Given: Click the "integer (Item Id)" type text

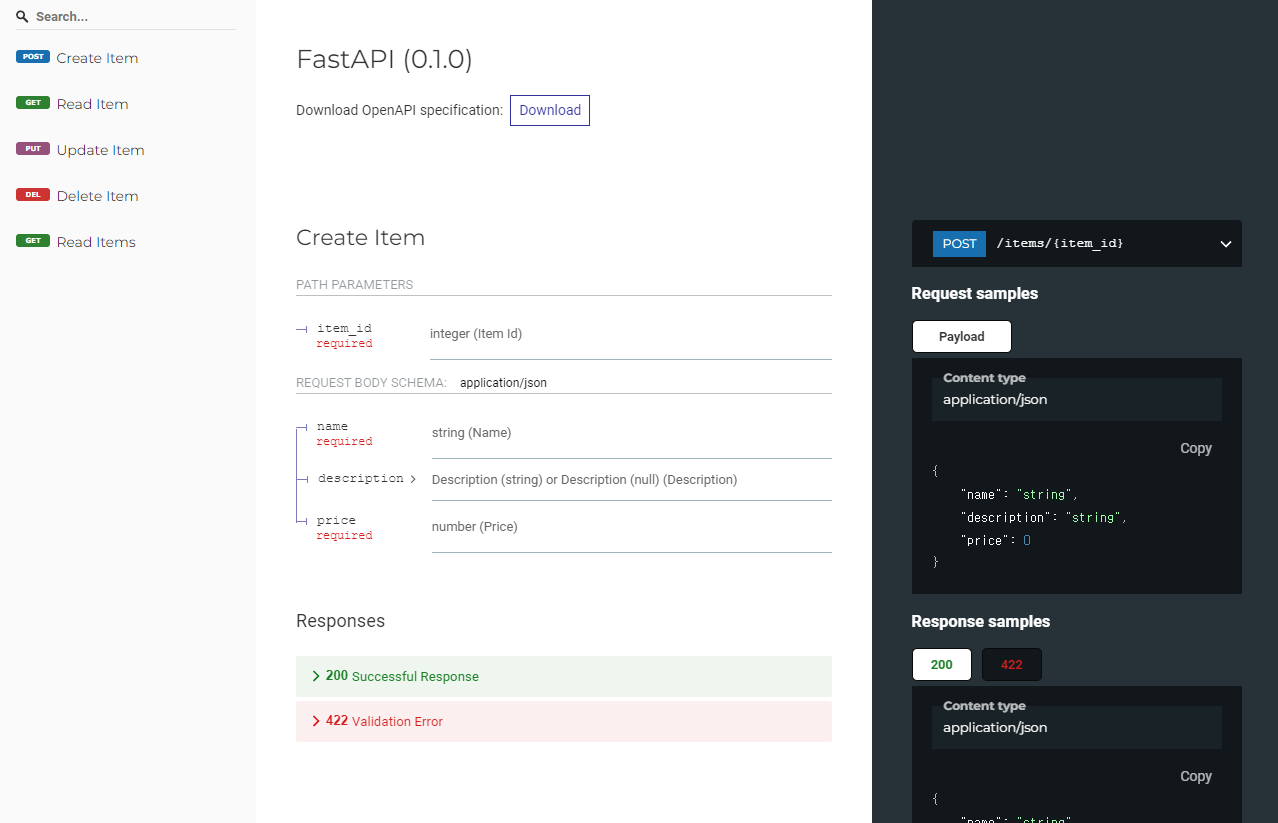Looking at the screenshot, I should [x=476, y=334].
